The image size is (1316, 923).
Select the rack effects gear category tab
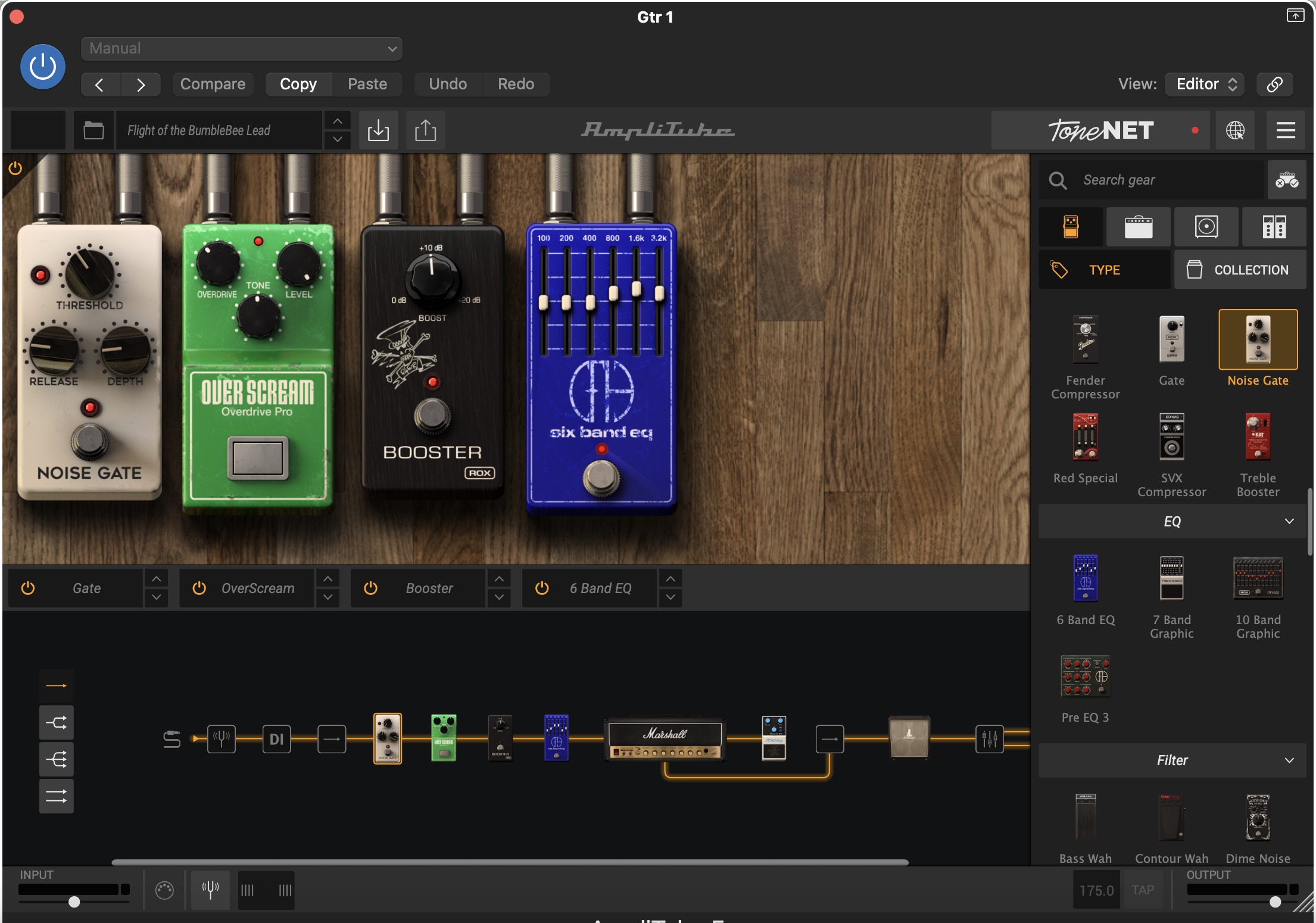point(1274,227)
